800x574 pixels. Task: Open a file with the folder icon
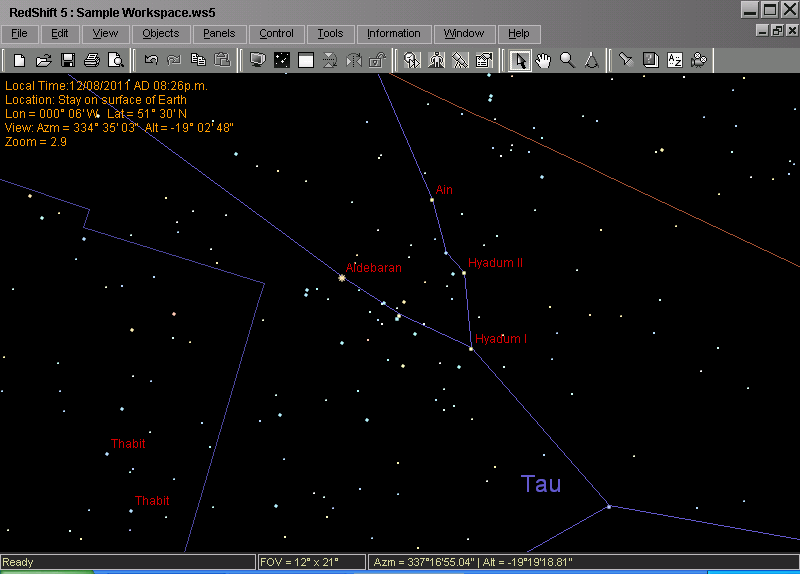(x=43, y=60)
